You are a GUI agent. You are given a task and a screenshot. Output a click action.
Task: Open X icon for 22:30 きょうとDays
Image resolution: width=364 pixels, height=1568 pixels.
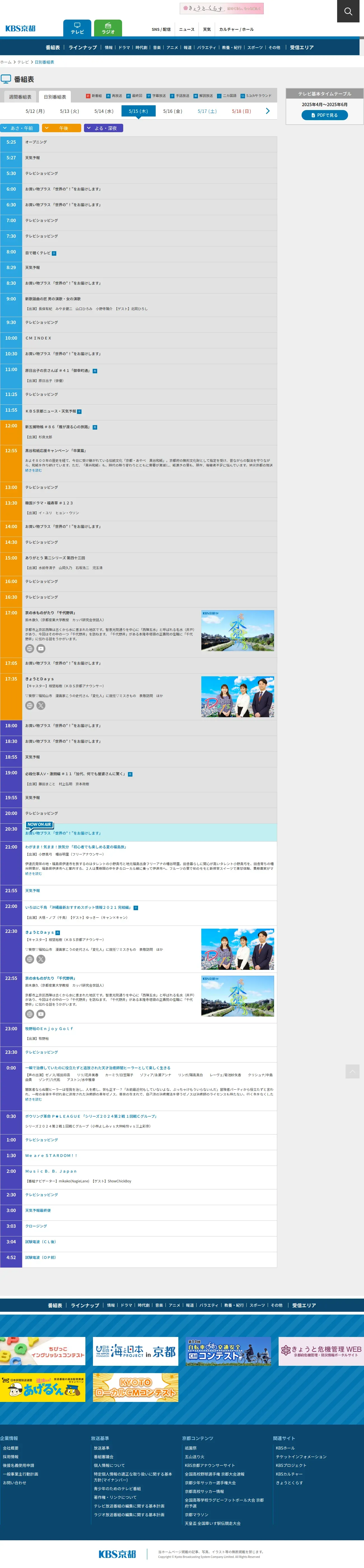coord(41,959)
